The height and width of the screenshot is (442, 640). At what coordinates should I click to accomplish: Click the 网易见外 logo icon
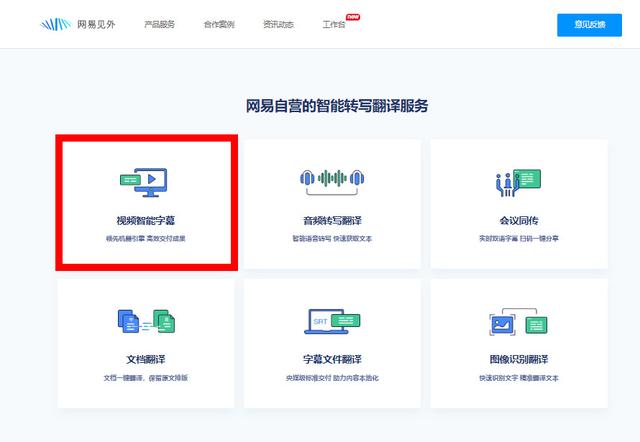pos(56,24)
